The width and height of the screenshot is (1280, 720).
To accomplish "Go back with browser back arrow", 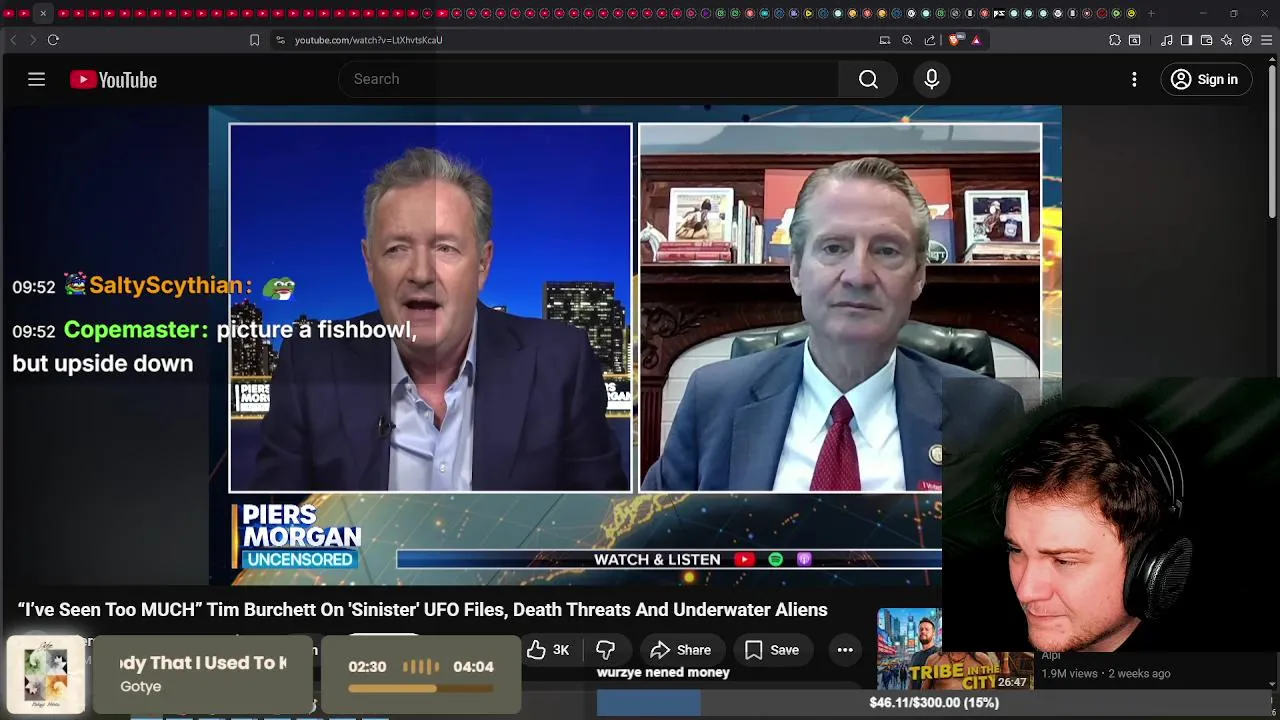I will [x=13, y=40].
